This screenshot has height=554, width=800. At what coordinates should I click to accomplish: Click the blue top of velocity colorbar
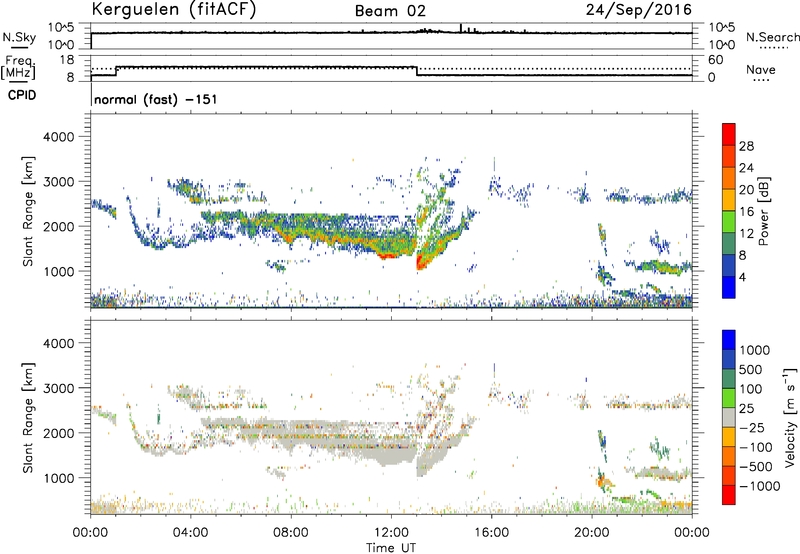point(729,340)
